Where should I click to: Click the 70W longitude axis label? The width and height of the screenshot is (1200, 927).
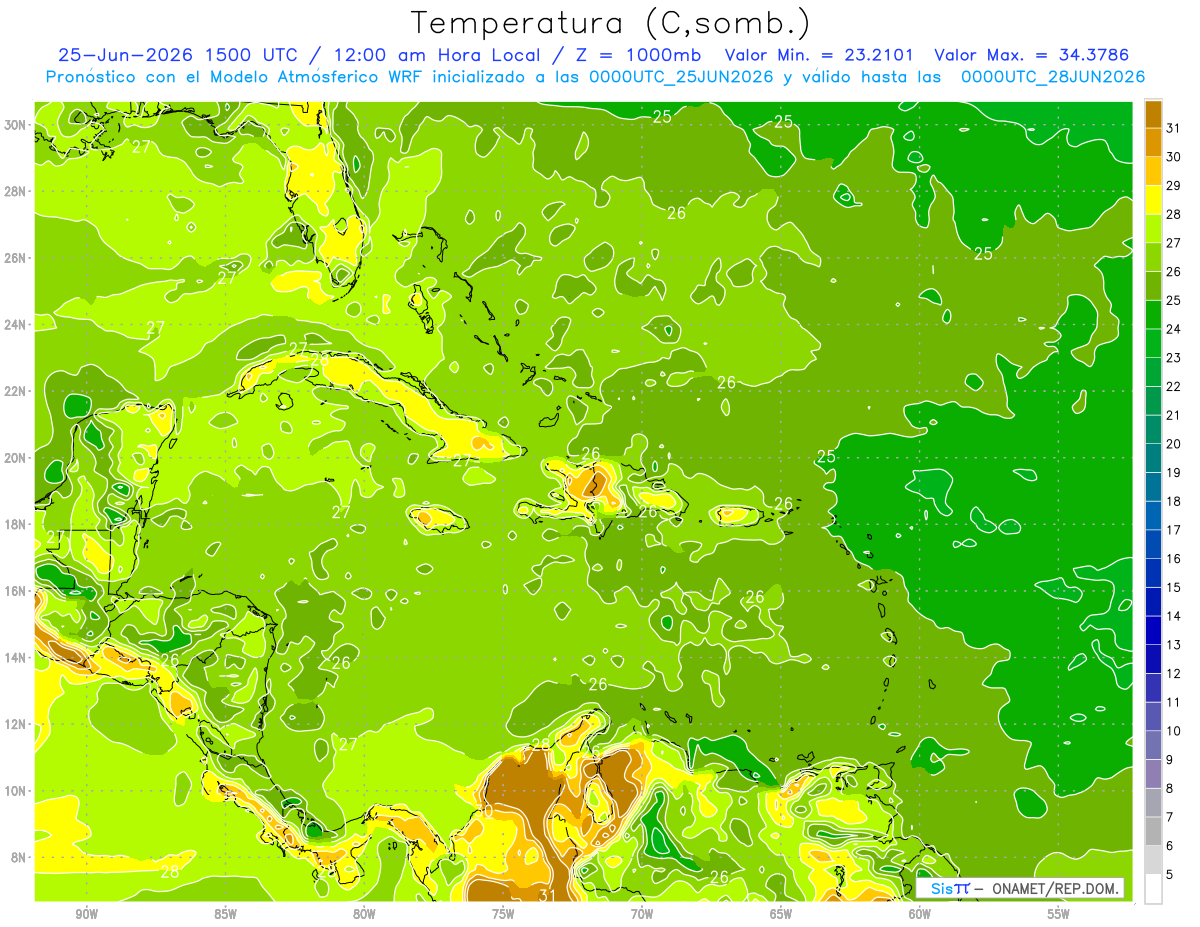[x=642, y=914]
